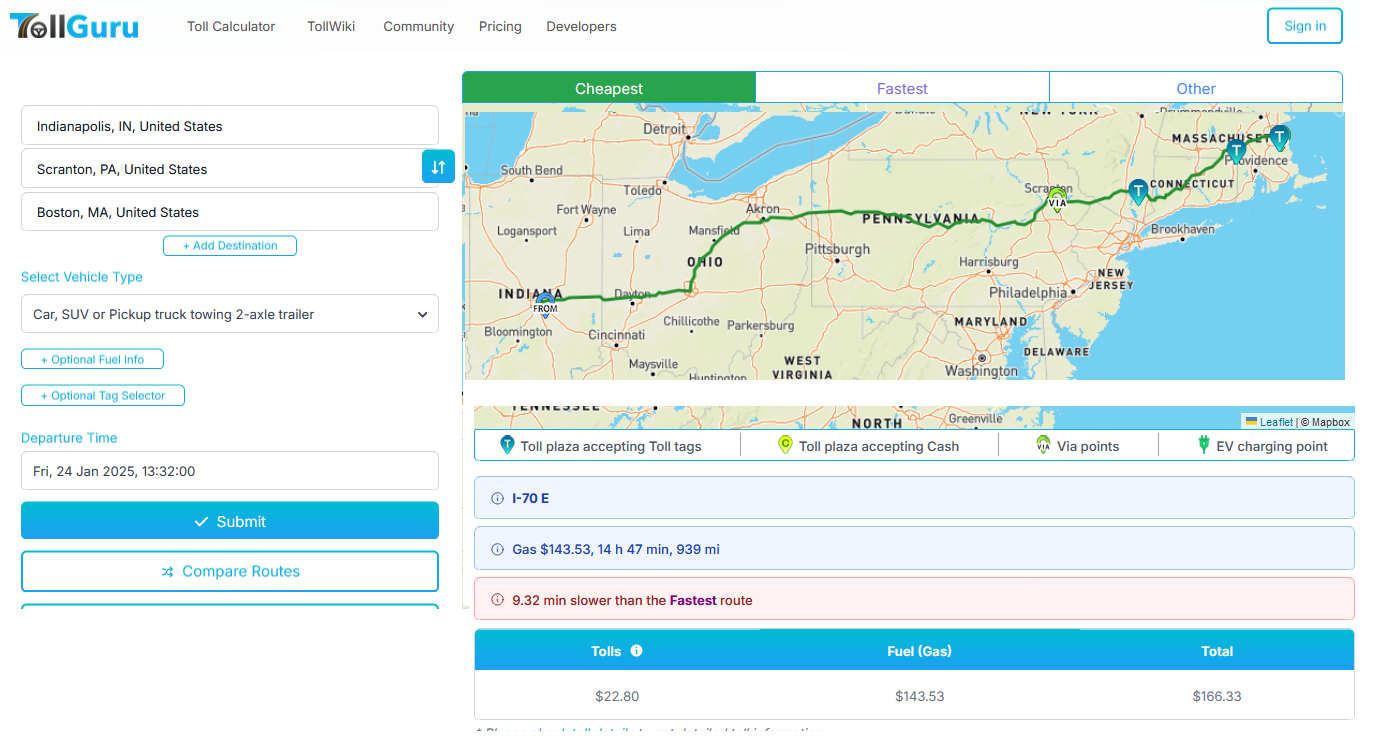This screenshot has width=1386, height=736.
Task: Click the toll marker nearest Boston on map
Action: pyautogui.click(x=1279, y=138)
